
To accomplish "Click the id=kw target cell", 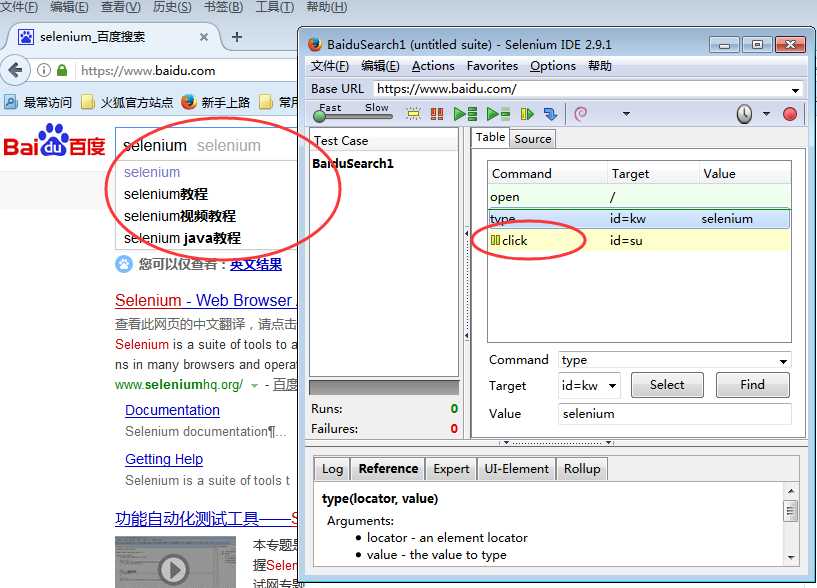I will pos(628,219).
